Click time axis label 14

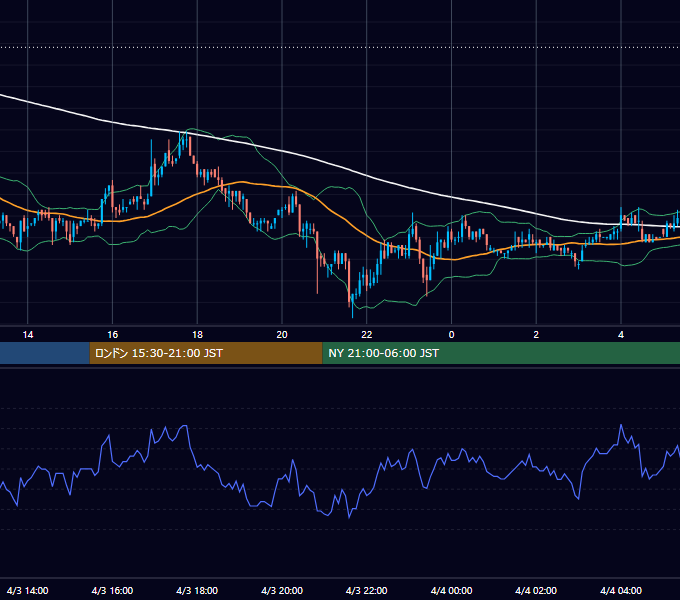point(28,335)
